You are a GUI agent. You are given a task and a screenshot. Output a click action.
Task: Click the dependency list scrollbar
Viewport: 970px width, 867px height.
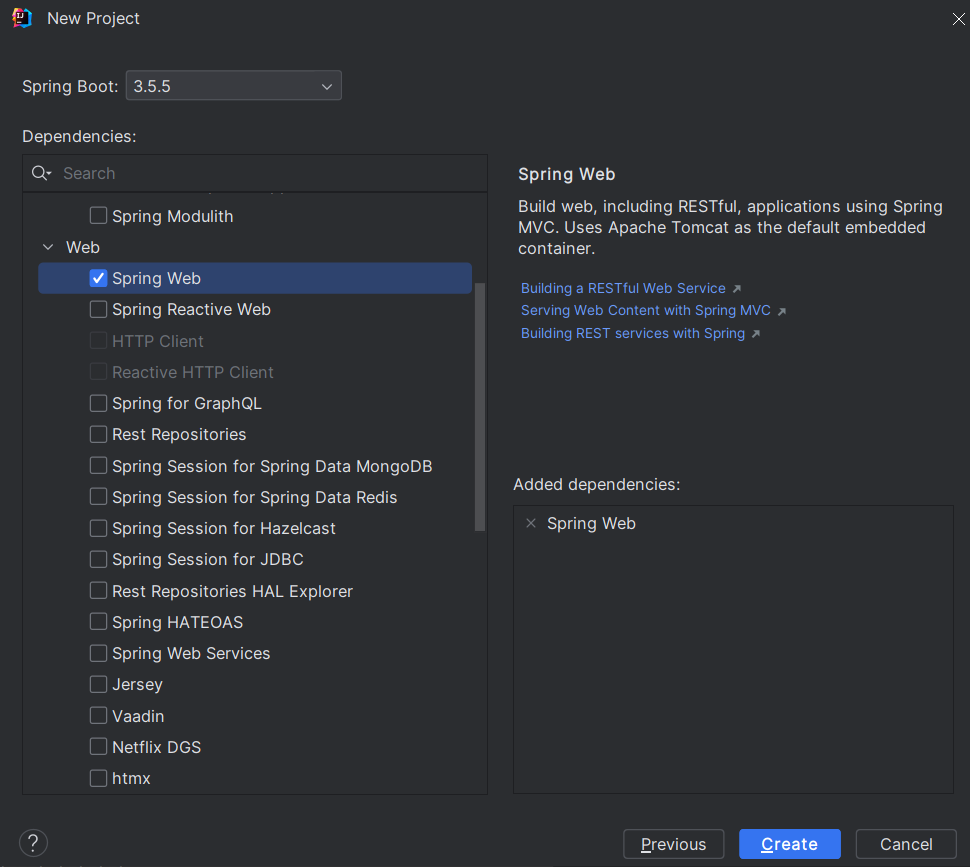coord(480,407)
